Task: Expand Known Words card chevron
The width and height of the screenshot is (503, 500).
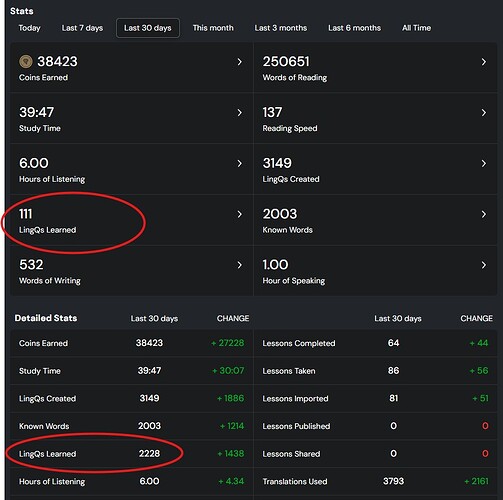Action: [484, 214]
